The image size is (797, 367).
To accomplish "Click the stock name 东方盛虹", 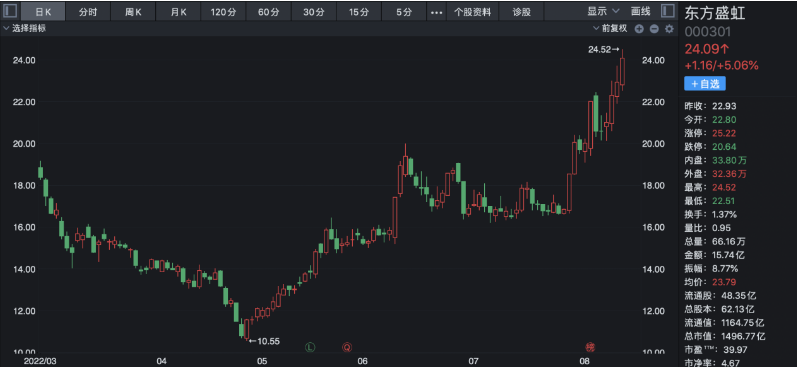I will (x=715, y=13).
